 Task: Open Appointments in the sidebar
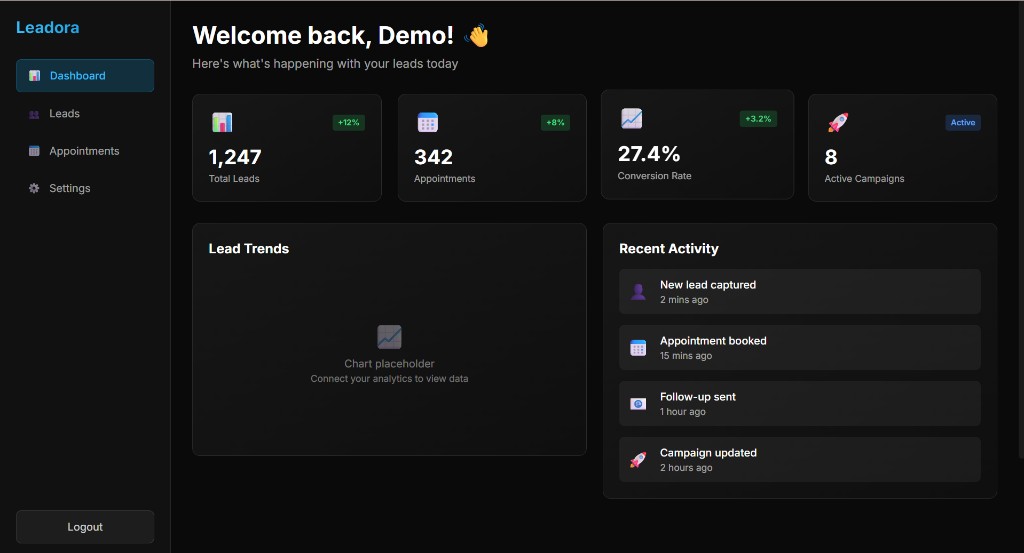(85, 151)
